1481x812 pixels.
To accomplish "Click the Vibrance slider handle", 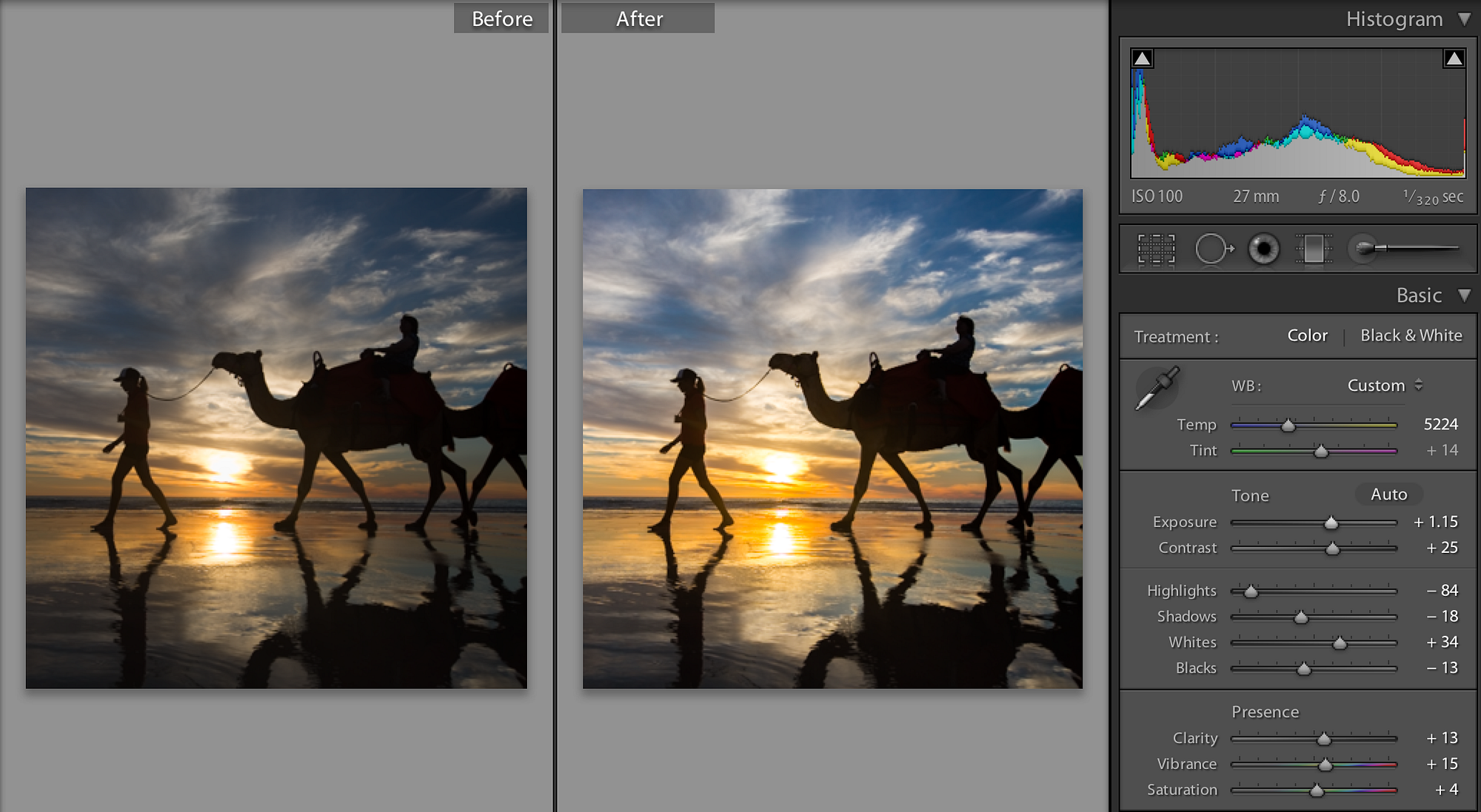I will (1325, 765).
